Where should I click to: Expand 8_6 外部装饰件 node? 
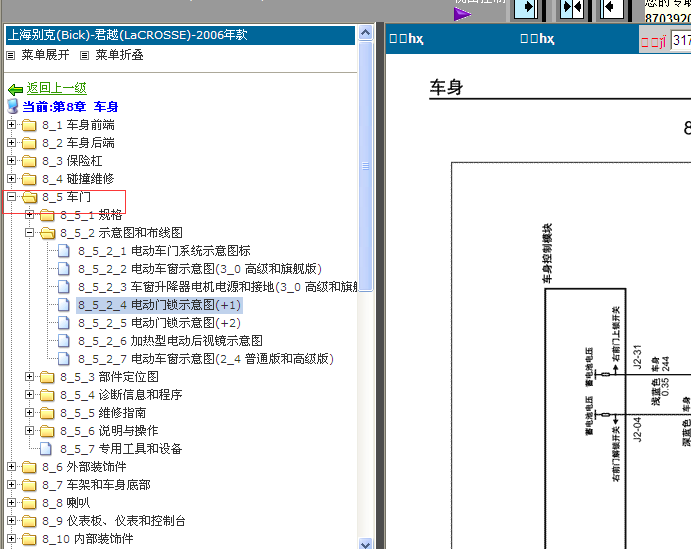(x=11, y=467)
